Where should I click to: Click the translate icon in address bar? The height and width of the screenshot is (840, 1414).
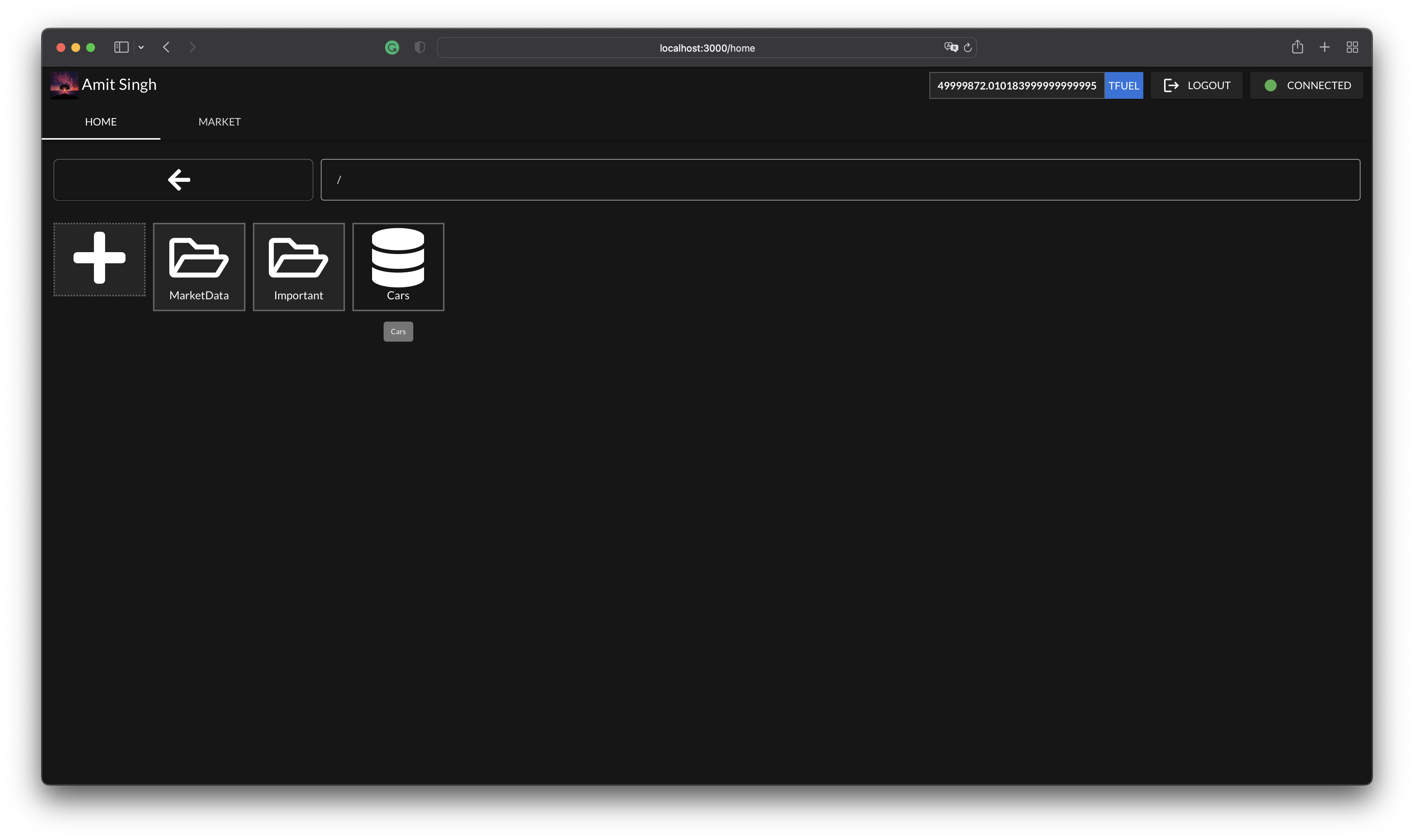tap(950, 48)
